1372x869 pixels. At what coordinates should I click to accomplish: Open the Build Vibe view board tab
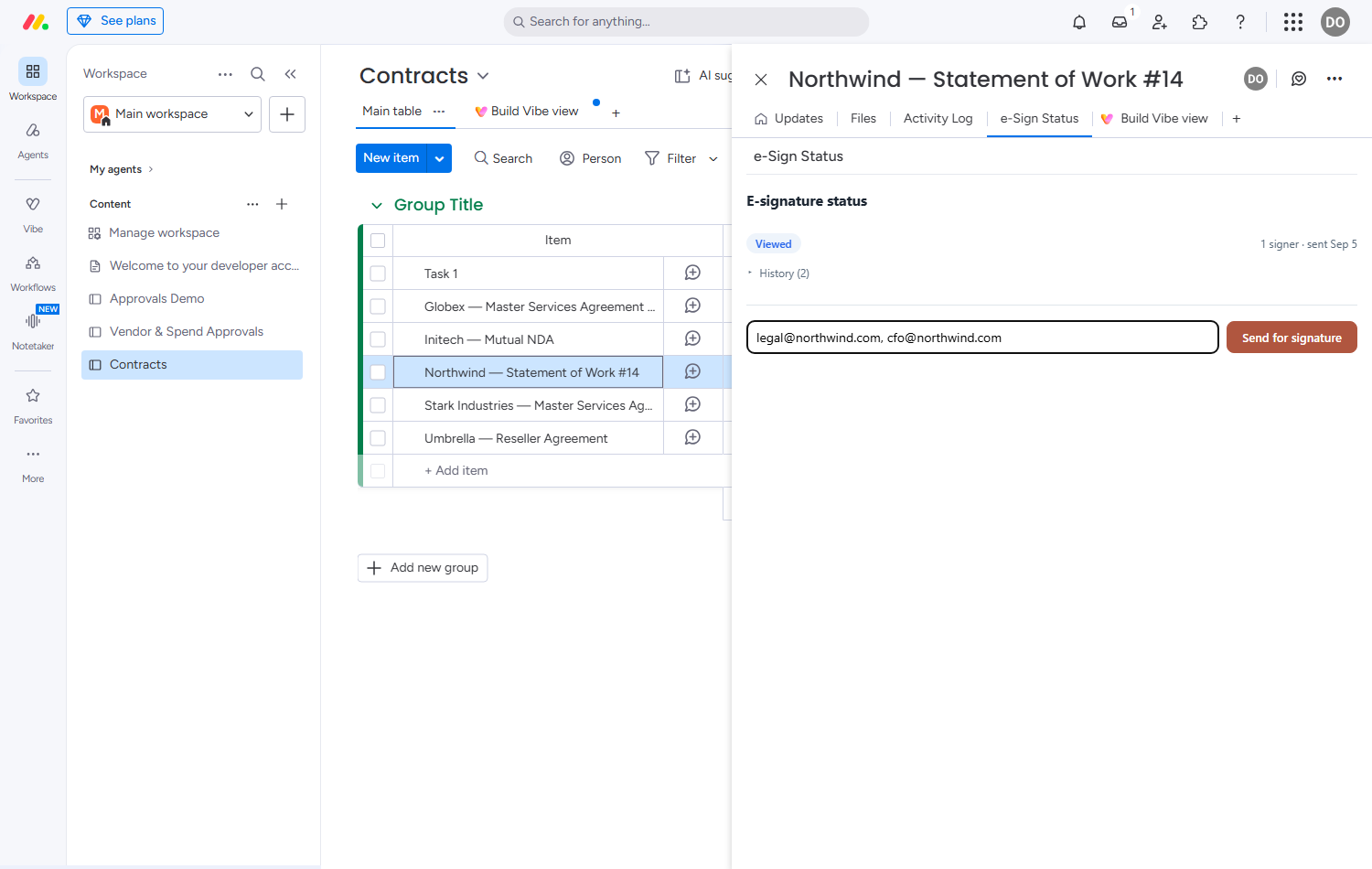pos(527,112)
